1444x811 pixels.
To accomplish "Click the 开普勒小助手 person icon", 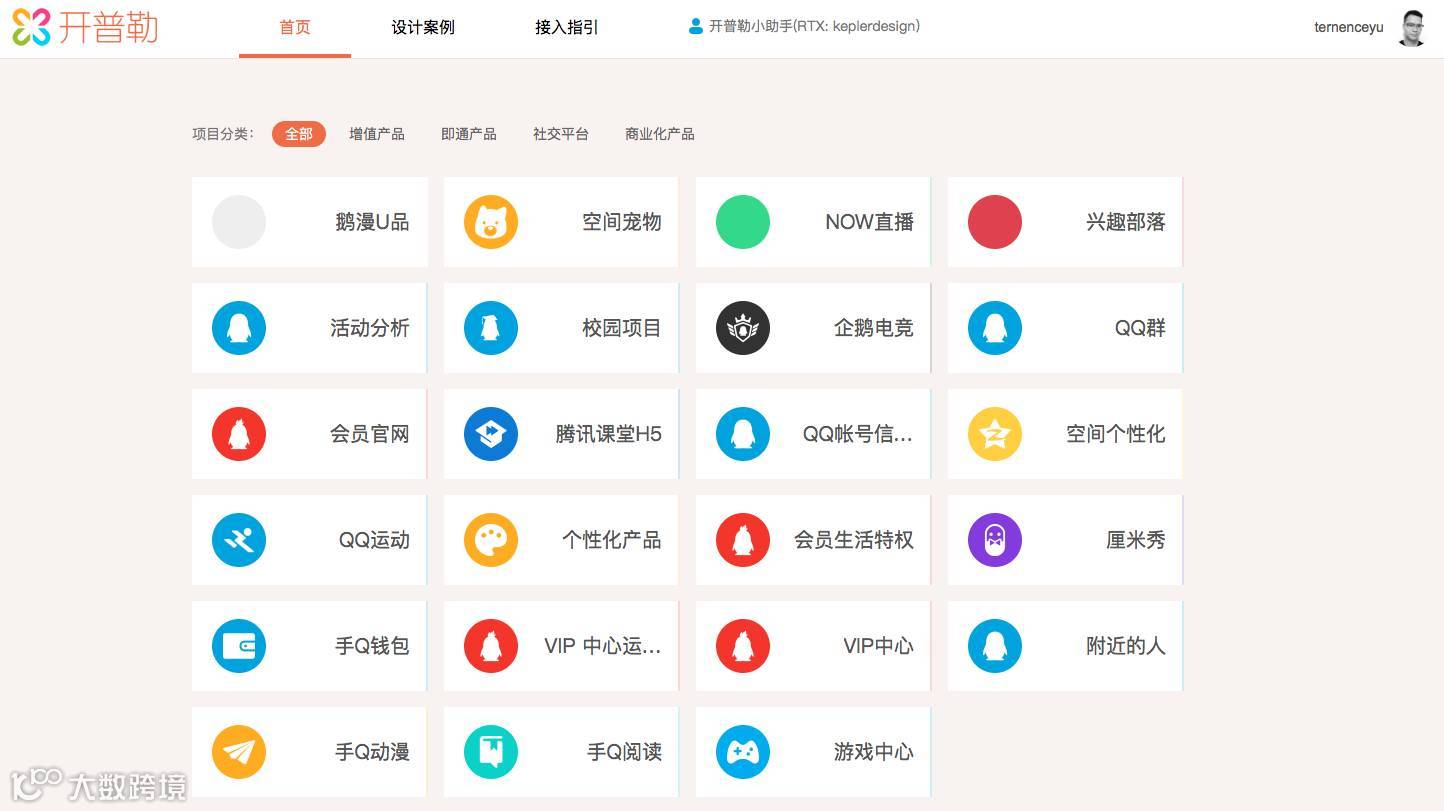I will pos(696,27).
